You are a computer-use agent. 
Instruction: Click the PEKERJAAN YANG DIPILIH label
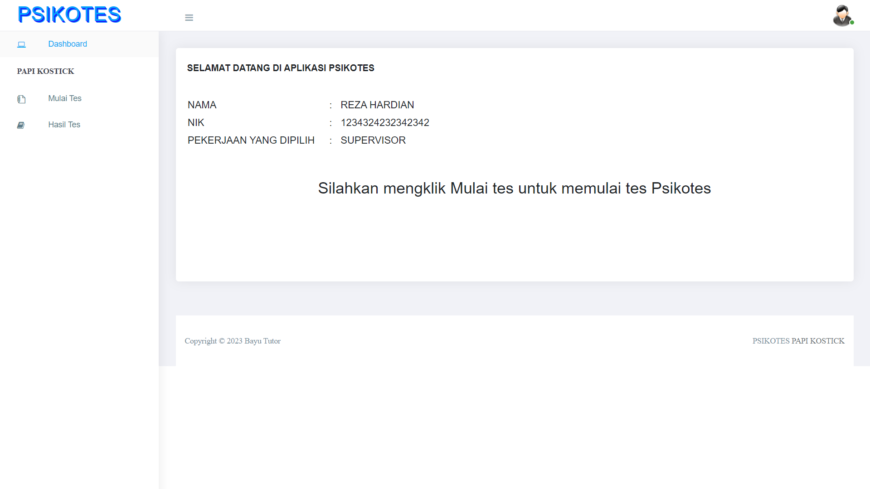pyautogui.click(x=251, y=140)
